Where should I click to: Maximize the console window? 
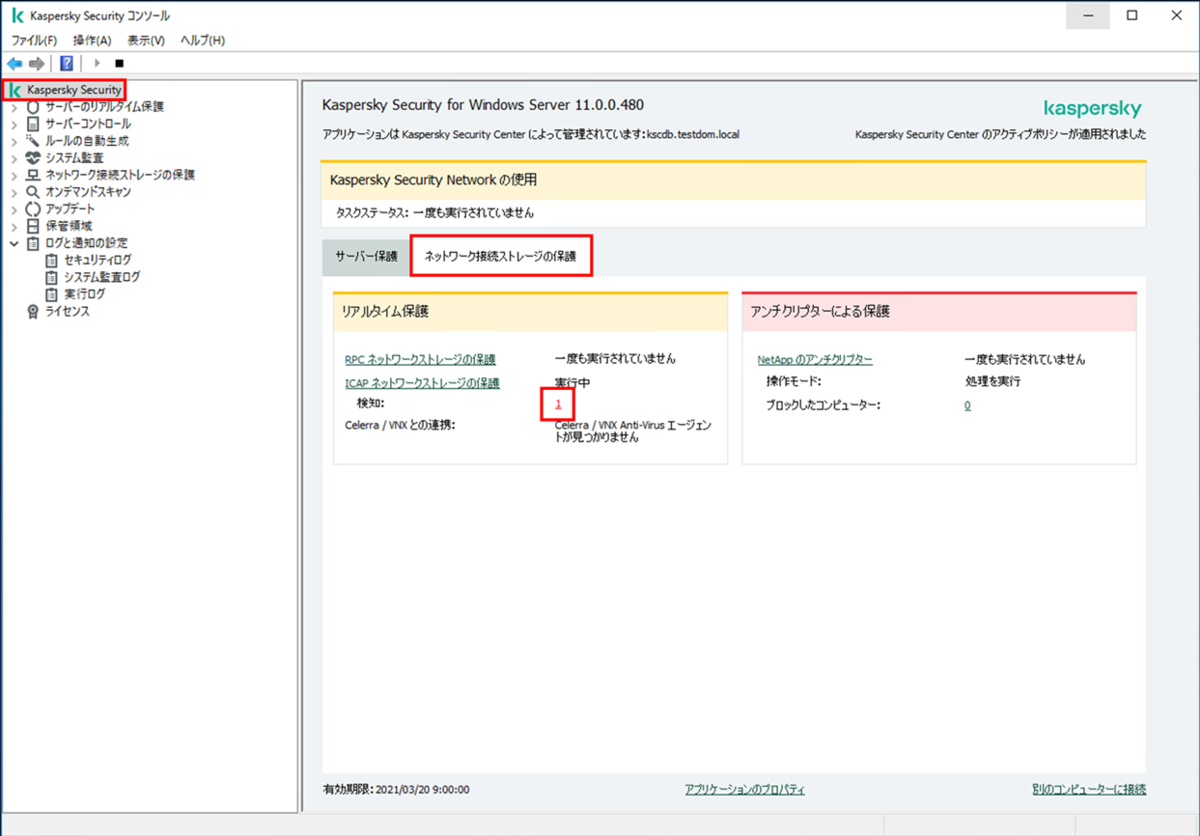pos(1132,15)
